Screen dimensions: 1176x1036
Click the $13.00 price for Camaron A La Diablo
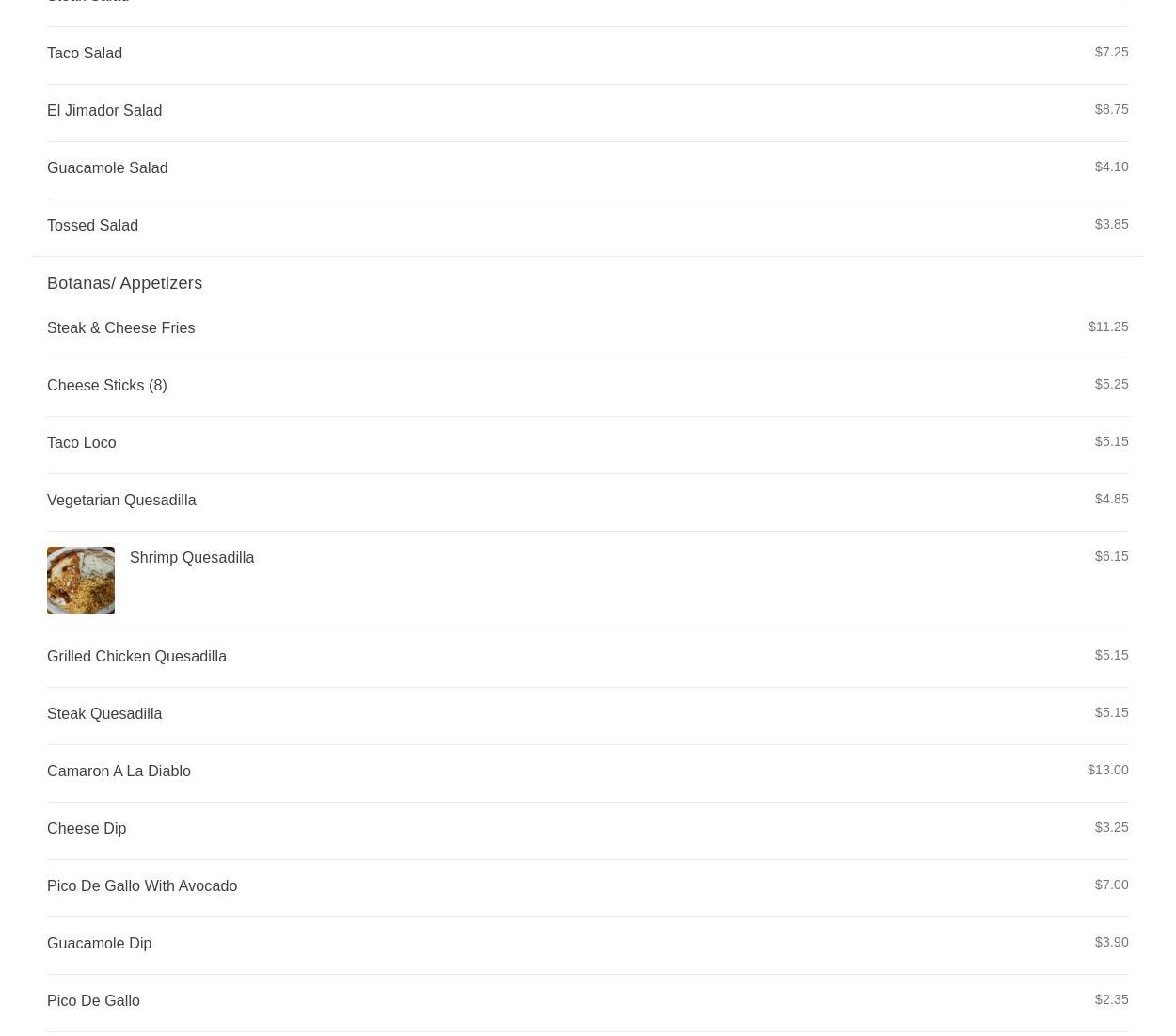click(x=1107, y=770)
